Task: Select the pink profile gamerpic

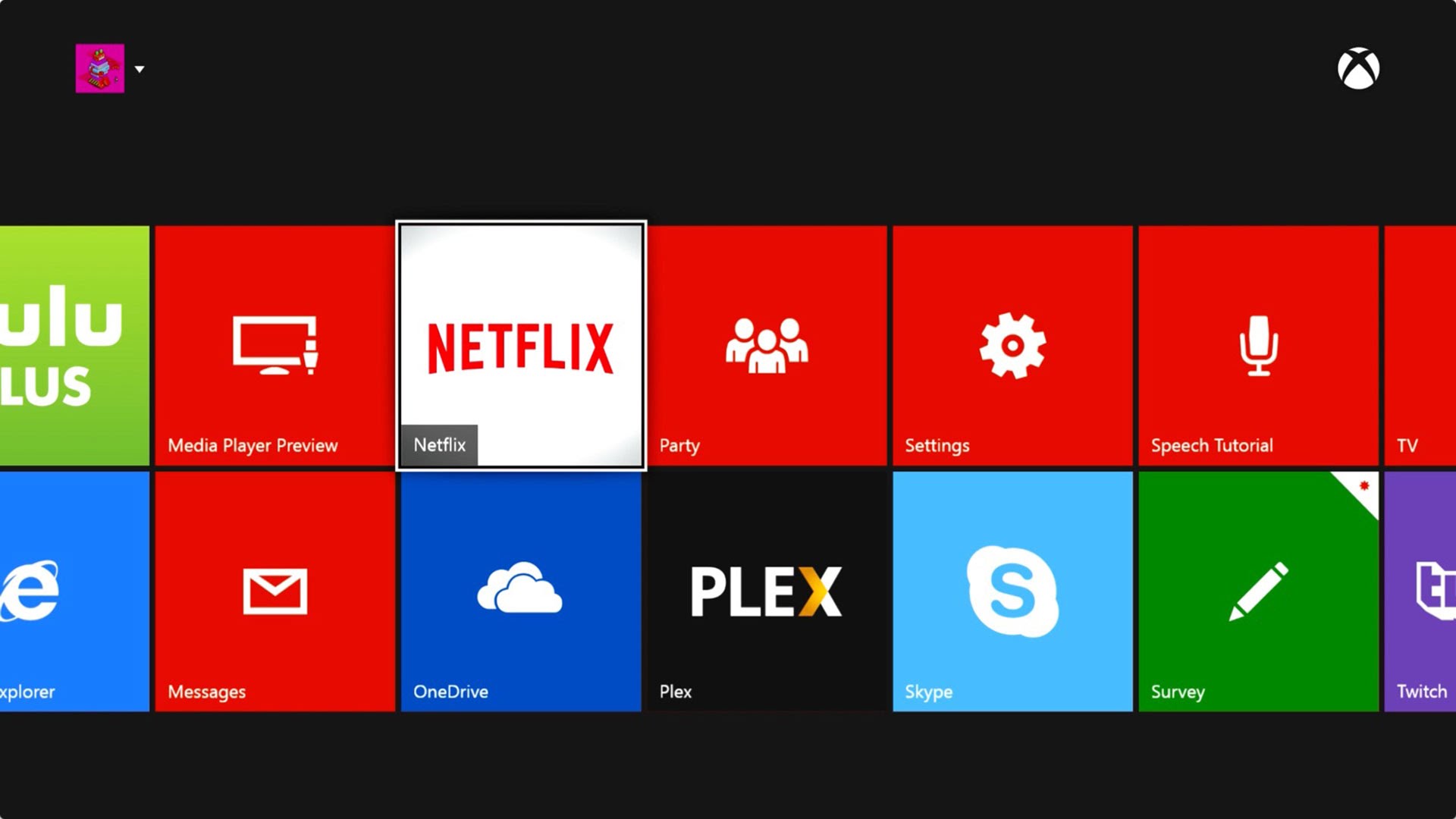Action: point(99,68)
